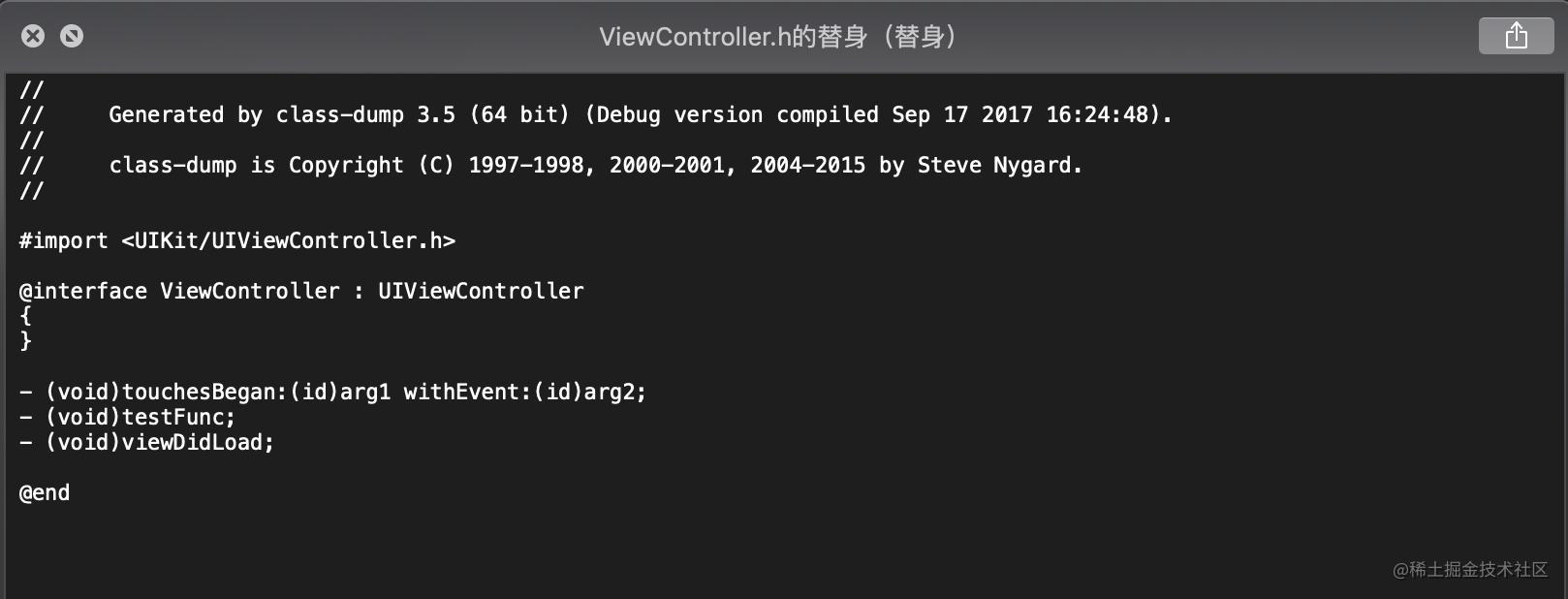Click the UIViewController superclass name
Image resolution: width=1568 pixels, height=599 pixels.
click(481, 291)
